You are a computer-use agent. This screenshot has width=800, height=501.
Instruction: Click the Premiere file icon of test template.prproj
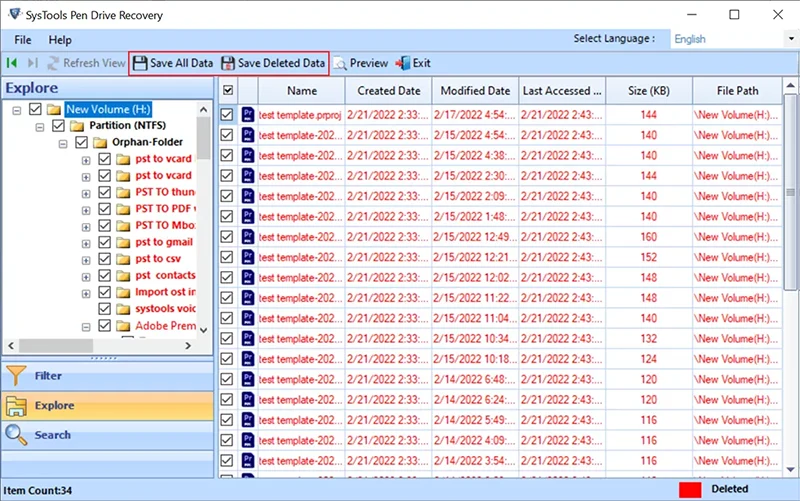(248, 114)
